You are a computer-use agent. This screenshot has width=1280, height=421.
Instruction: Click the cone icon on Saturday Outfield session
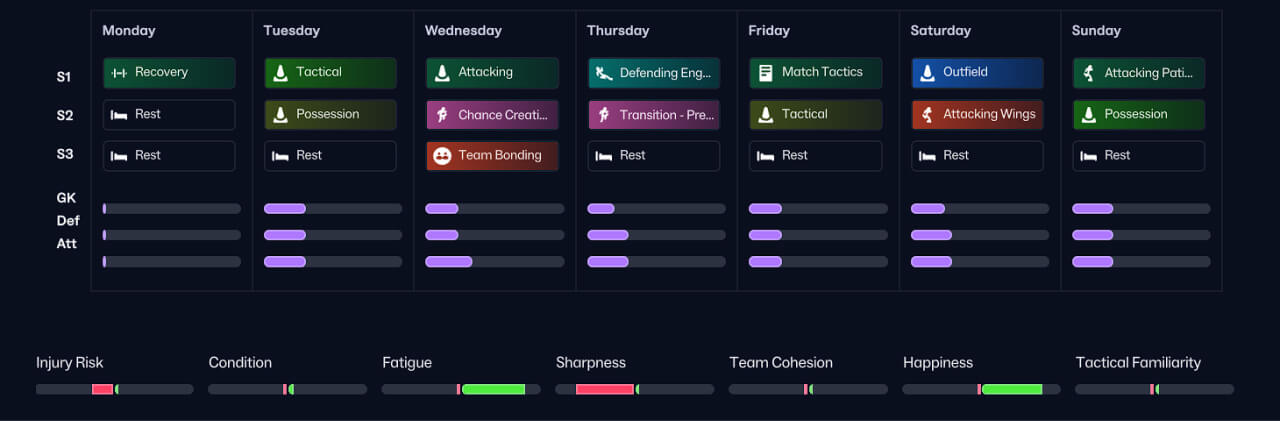click(x=927, y=73)
